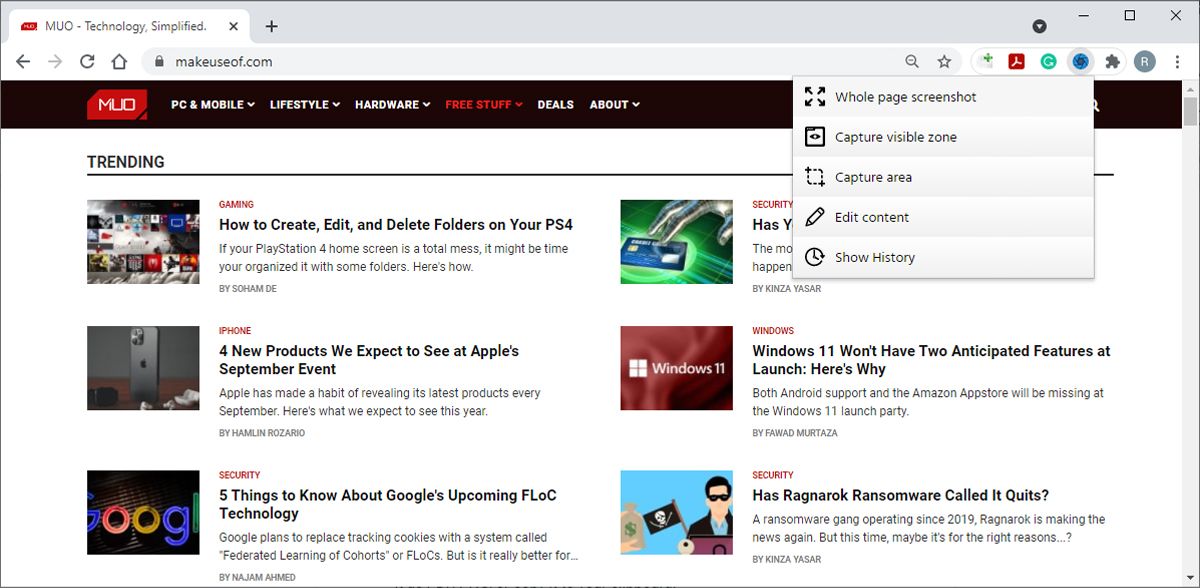Close the MUO tab
The width and height of the screenshot is (1200, 588).
[x=233, y=26]
